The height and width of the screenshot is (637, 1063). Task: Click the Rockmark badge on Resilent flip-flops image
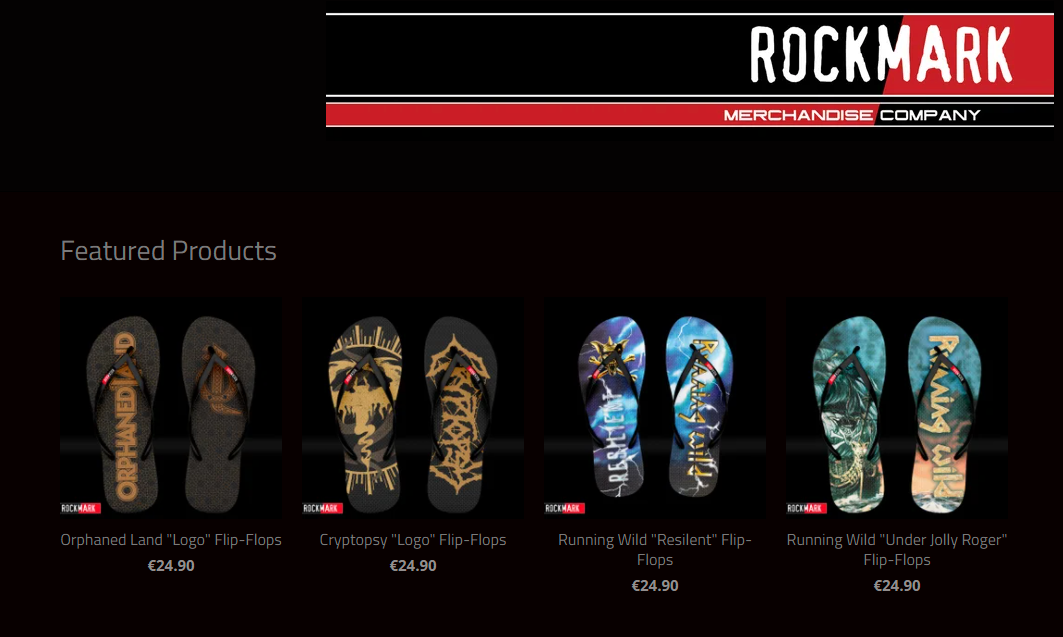[x=565, y=508]
